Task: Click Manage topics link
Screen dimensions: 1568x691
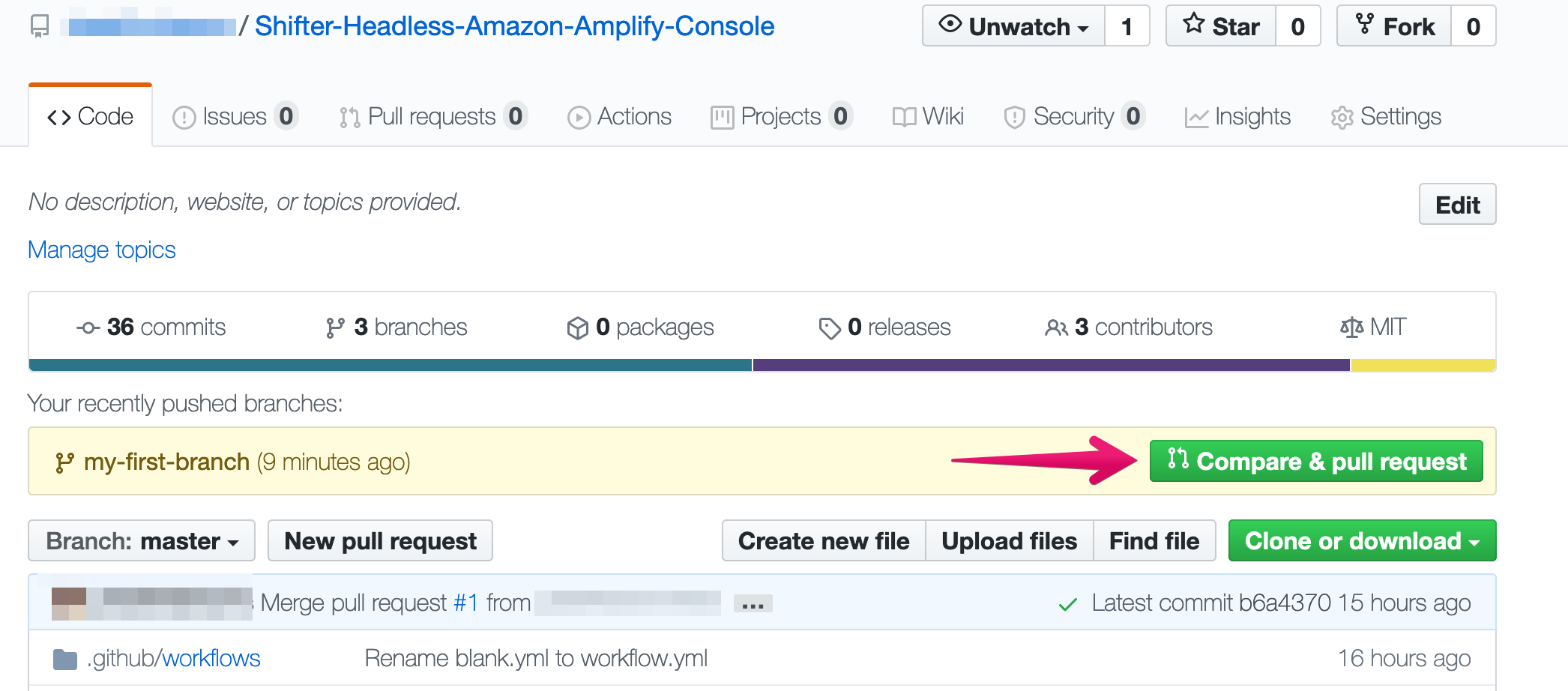Action: [x=102, y=250]
